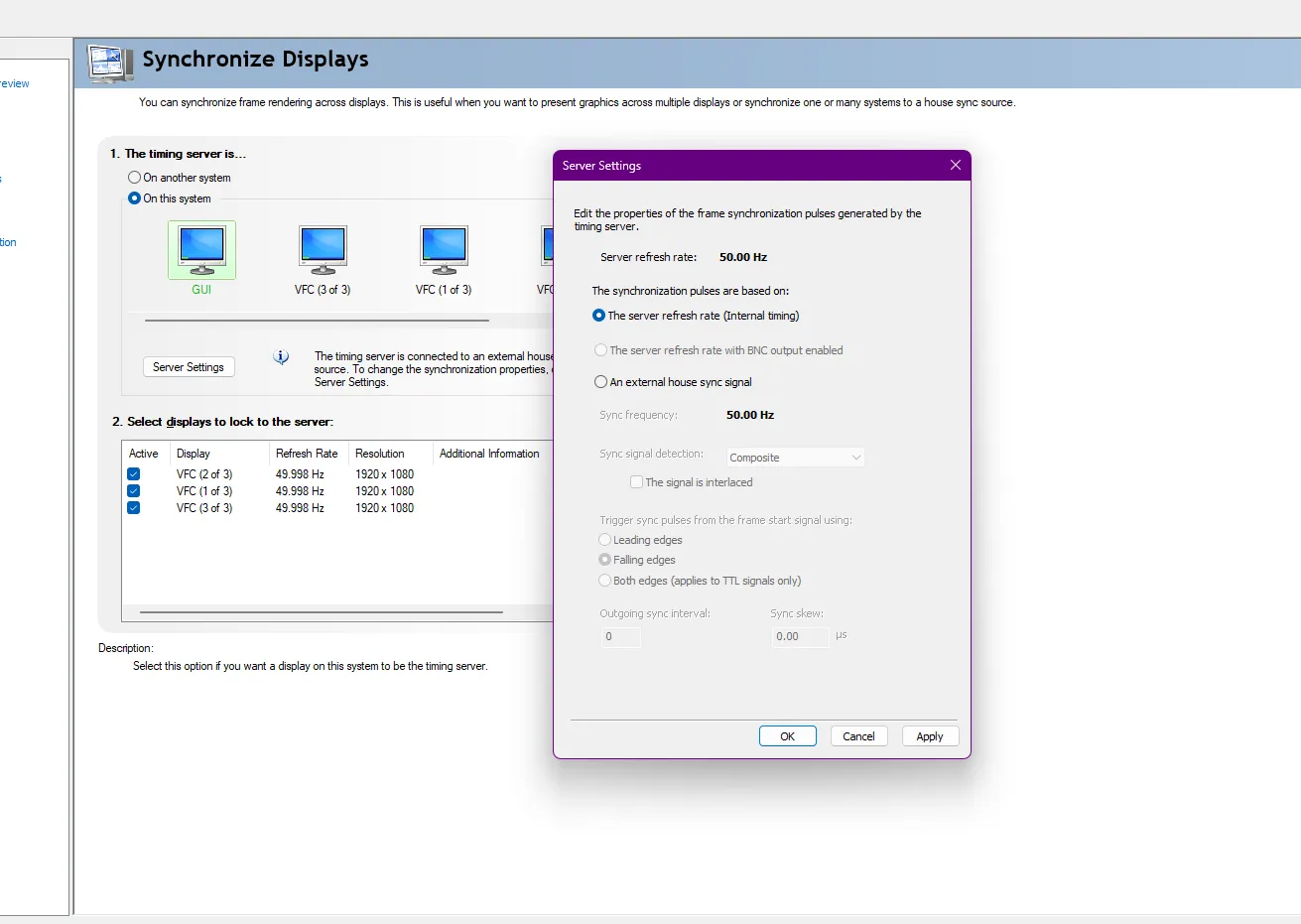Click the Apply button
The image size is (1301, 924).
pos(929,736)
